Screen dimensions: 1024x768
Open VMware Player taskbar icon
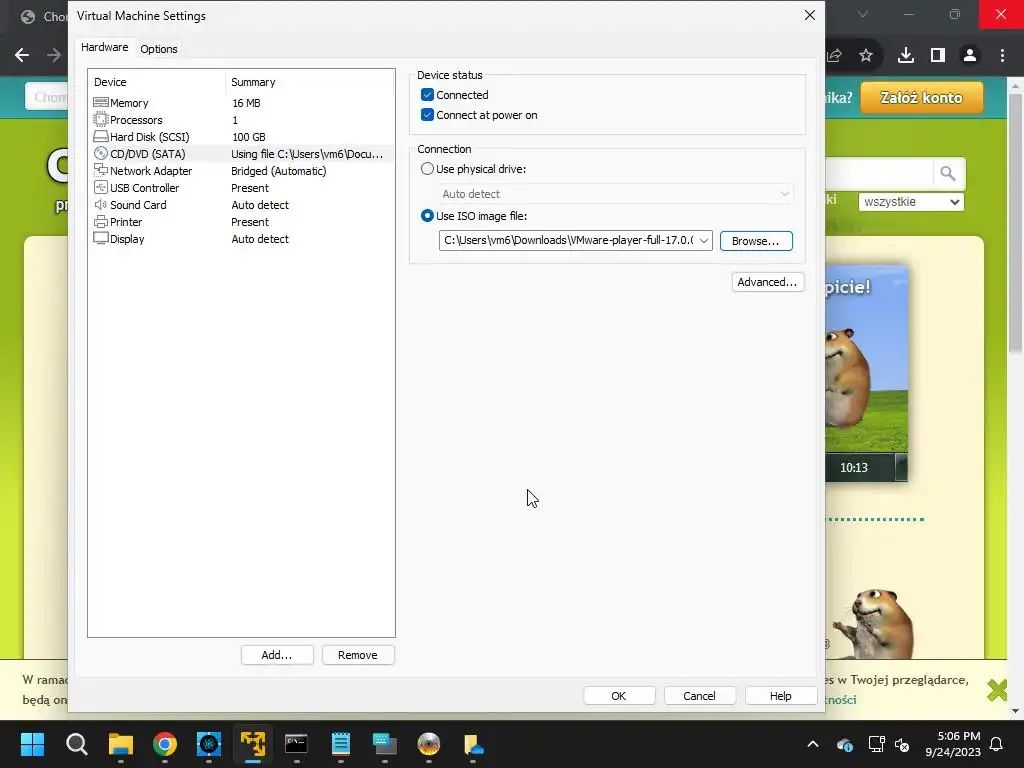pos(253,744)
